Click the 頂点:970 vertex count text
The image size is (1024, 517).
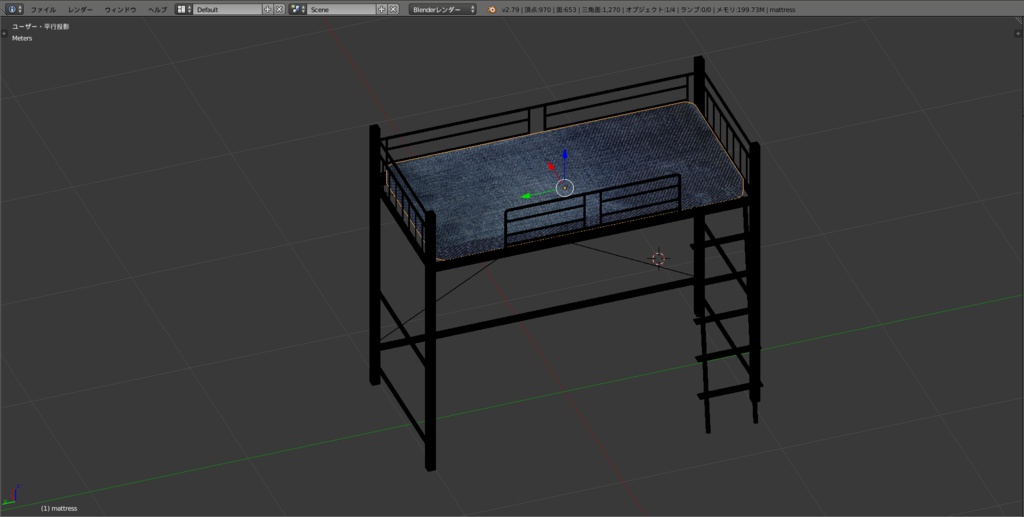point(537,10)
